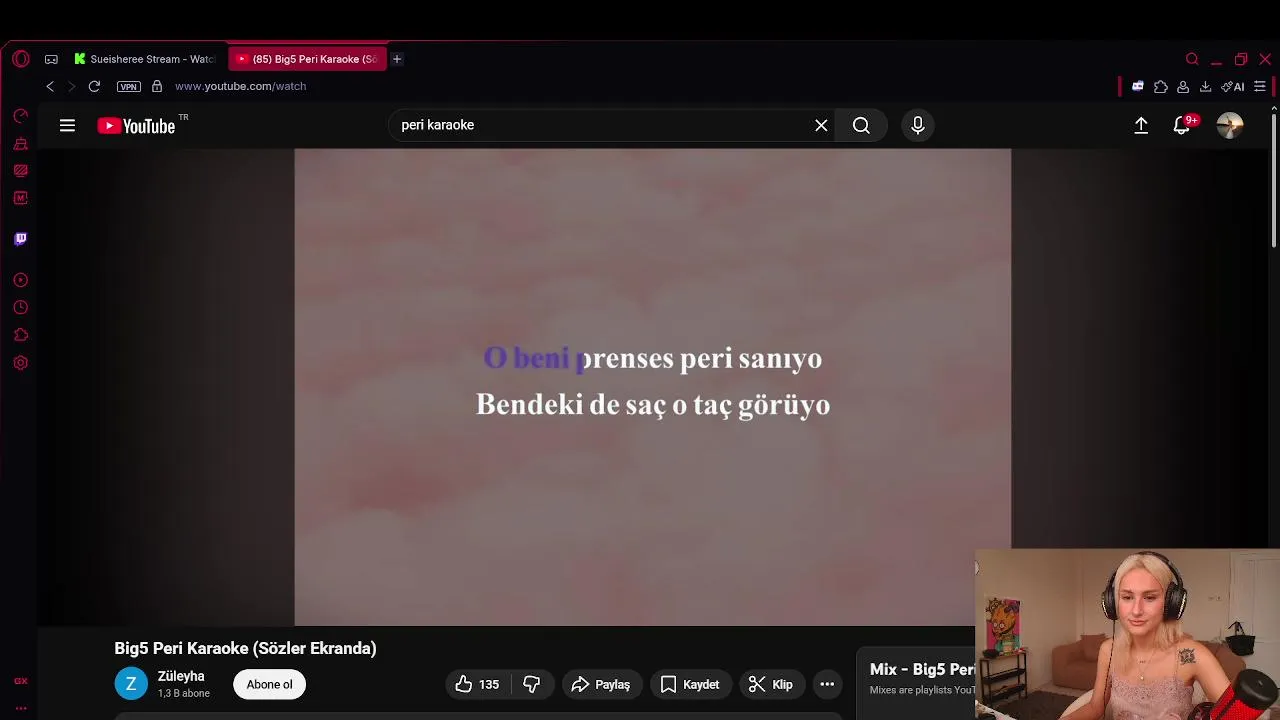Dislike the video

[532, 684]
